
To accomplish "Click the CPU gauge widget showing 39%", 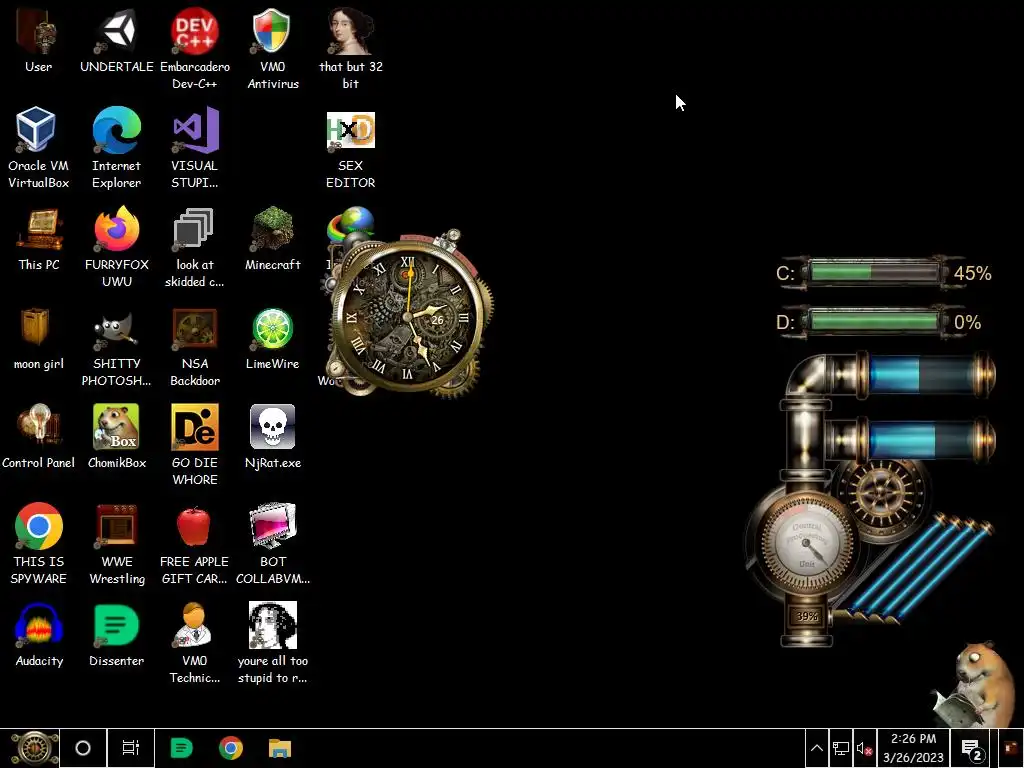I will pos(807,544).
